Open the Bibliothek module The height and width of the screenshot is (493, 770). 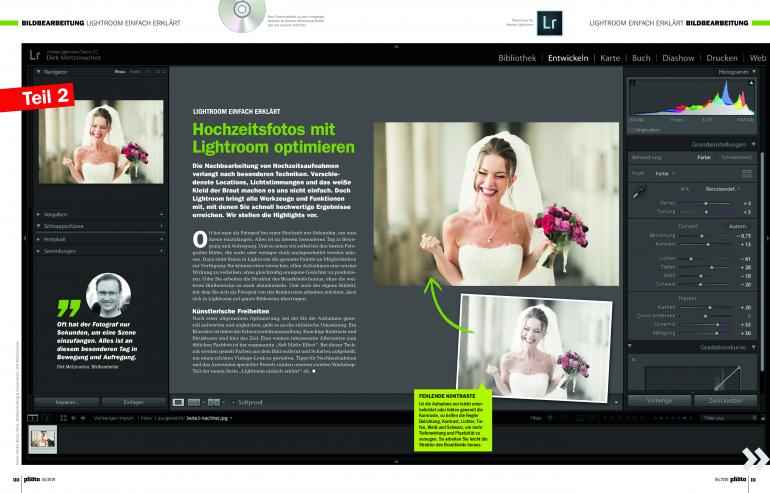point(517,58)
